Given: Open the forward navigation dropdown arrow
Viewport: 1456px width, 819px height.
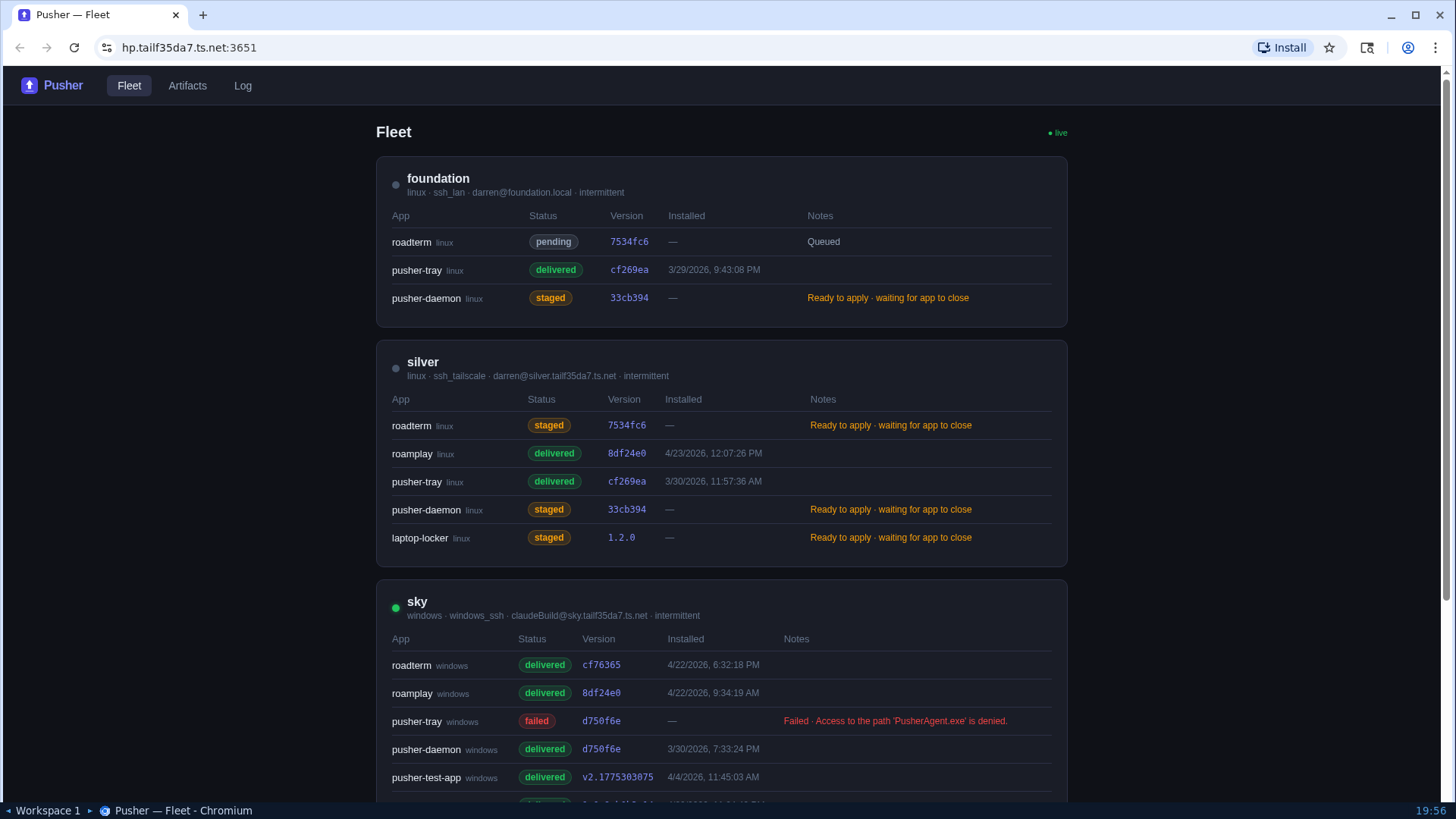Looking at the screenshot, I should click(46, 47).
